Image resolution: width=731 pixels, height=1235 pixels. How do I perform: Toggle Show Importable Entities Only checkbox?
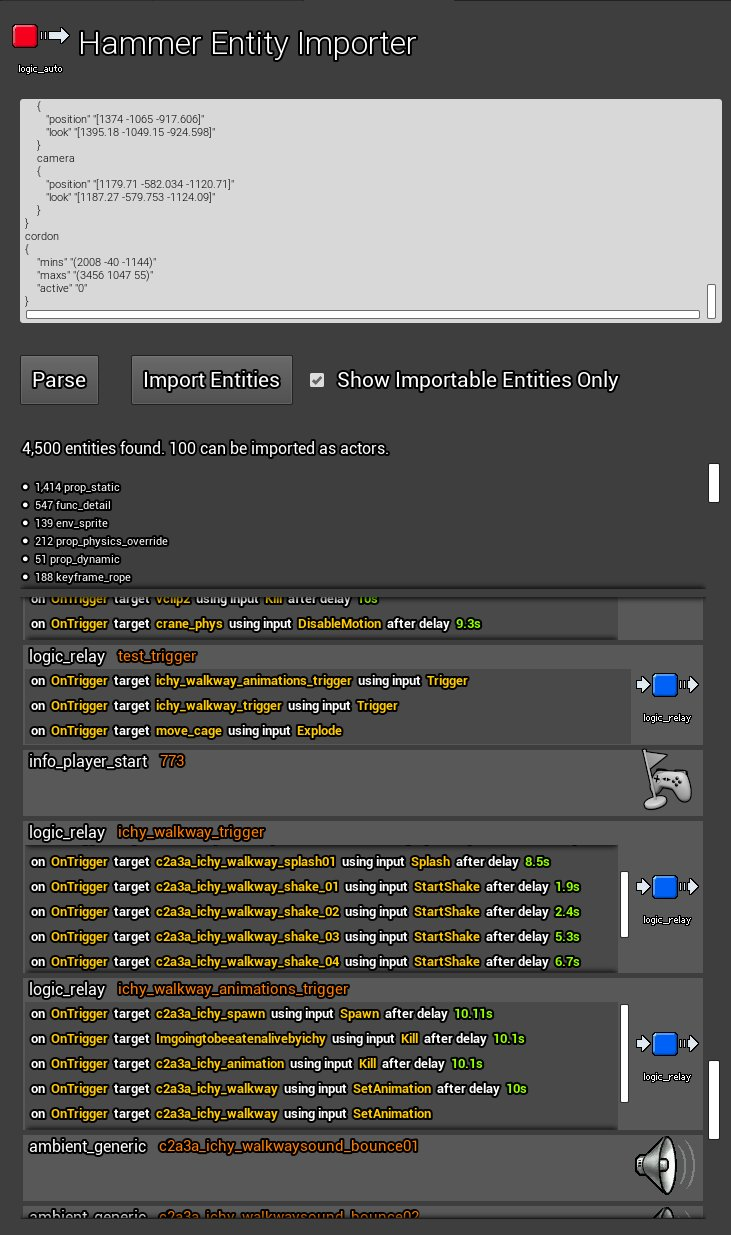pyautogui.click(x=317, y=380)
